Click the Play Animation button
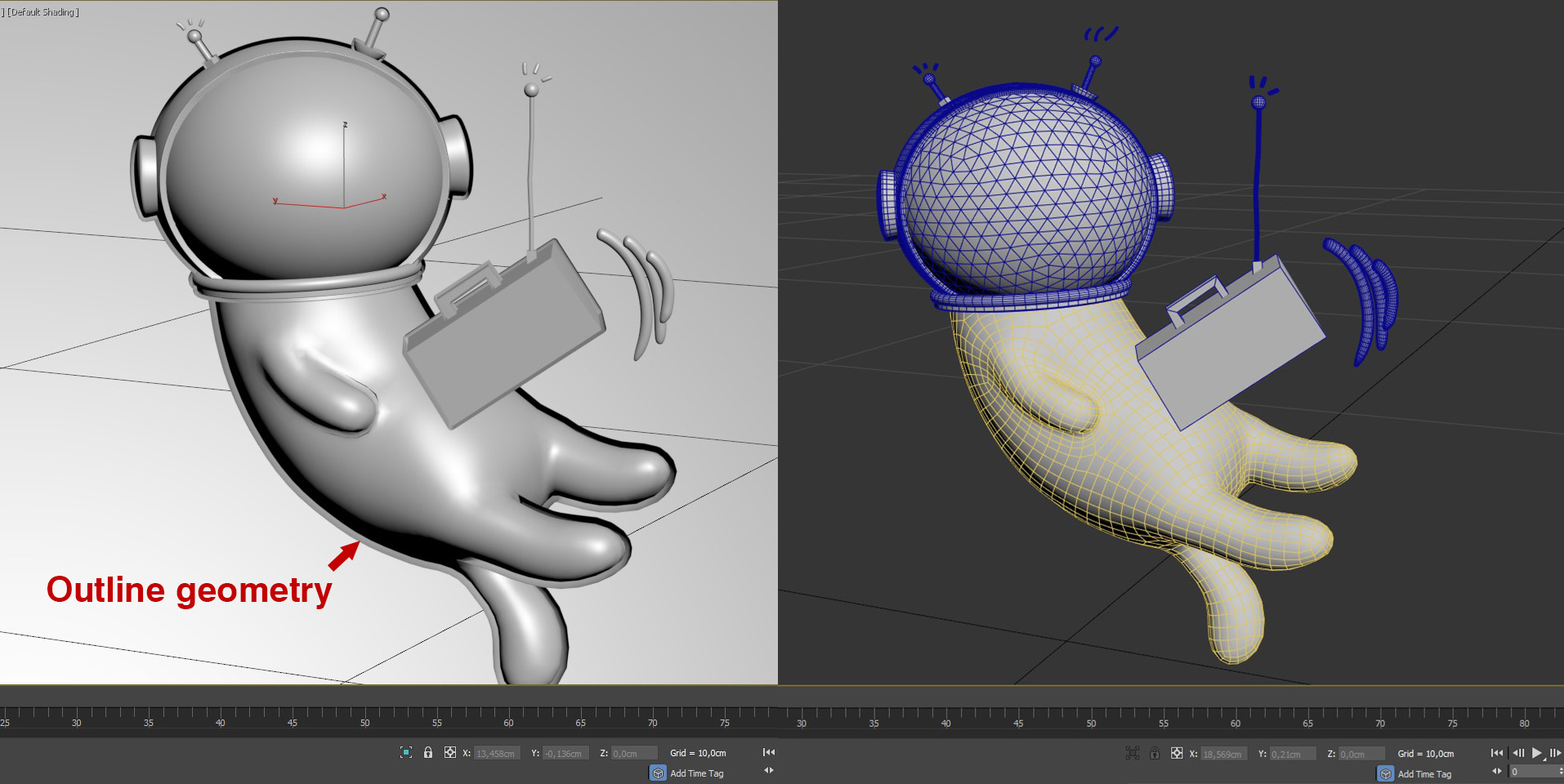Viewport: 1564px width, 784px height. [x=1536, y=753]
